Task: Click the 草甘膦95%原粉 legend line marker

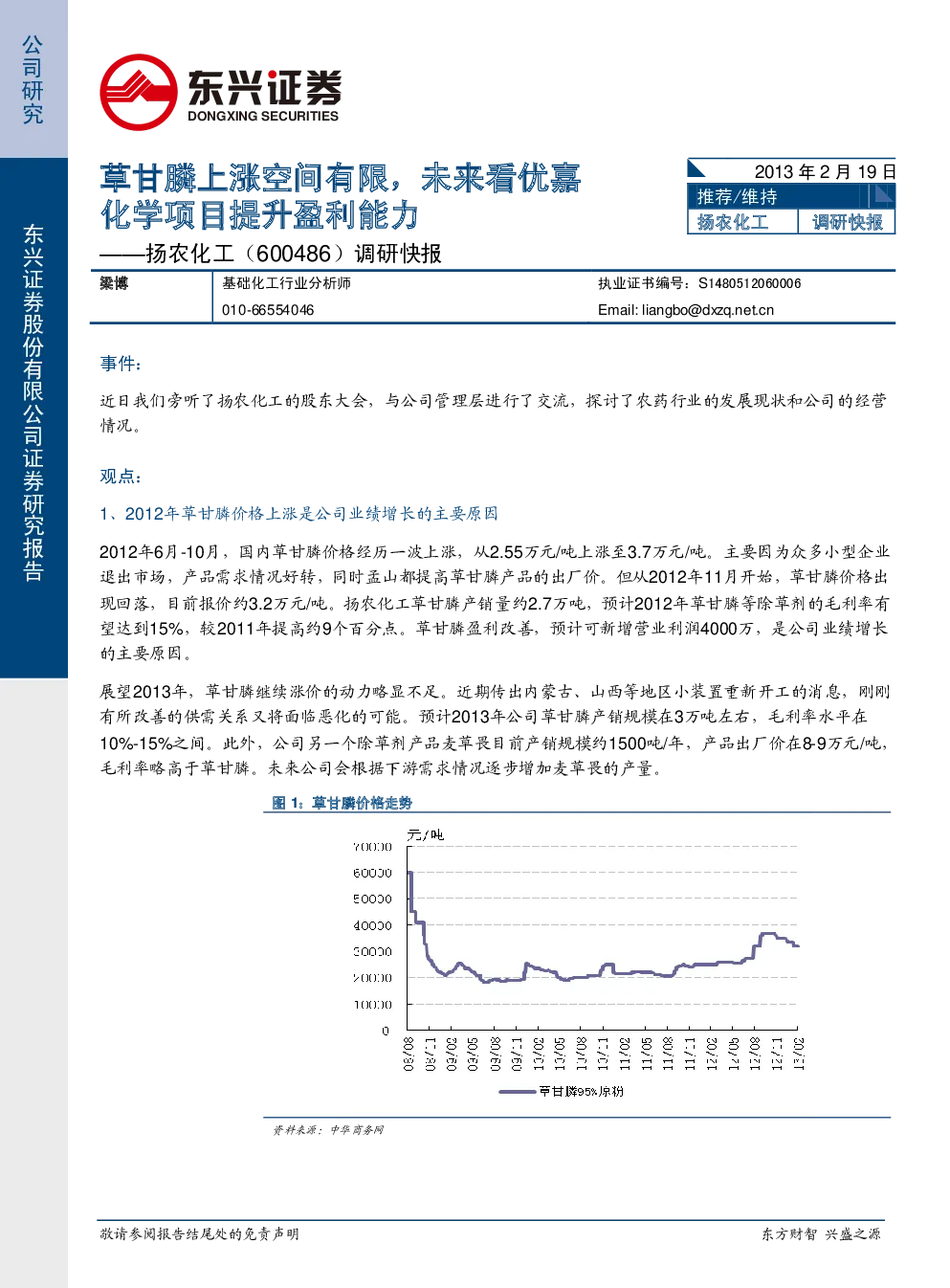Action: 517,1091
